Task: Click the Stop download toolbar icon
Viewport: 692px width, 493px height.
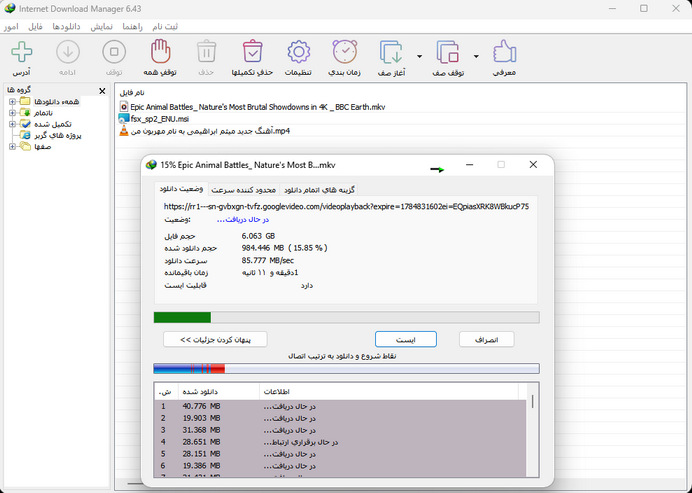Action: 114,52
